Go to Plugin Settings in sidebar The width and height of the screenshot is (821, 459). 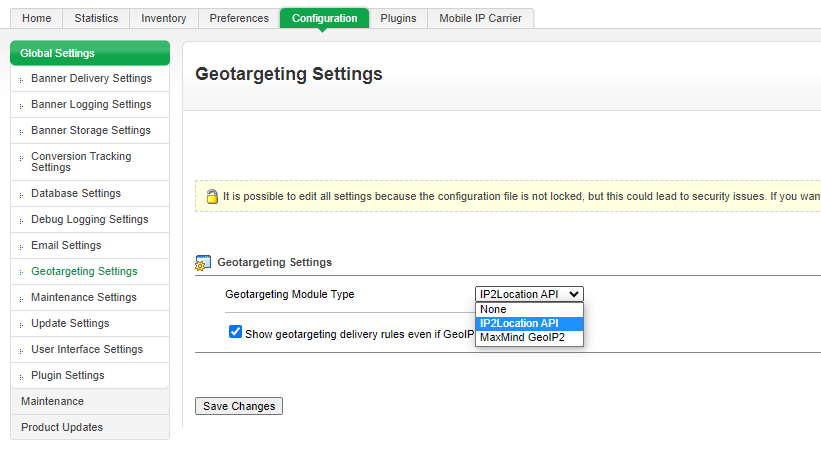67,376
